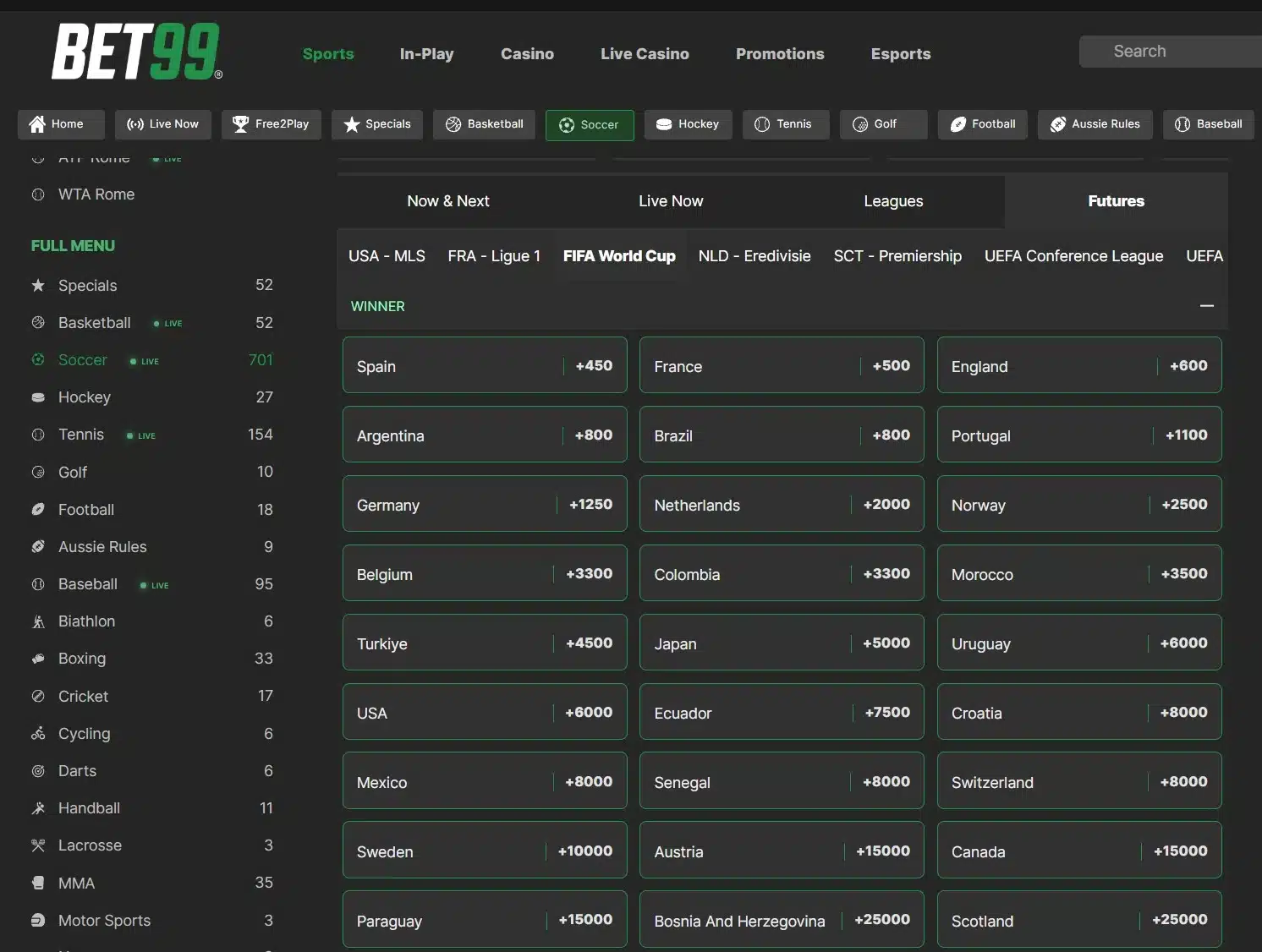This screenshot has width=1262, height=952.
Task: Click the sidebar Specials star icon
Action: click(38, 286)
